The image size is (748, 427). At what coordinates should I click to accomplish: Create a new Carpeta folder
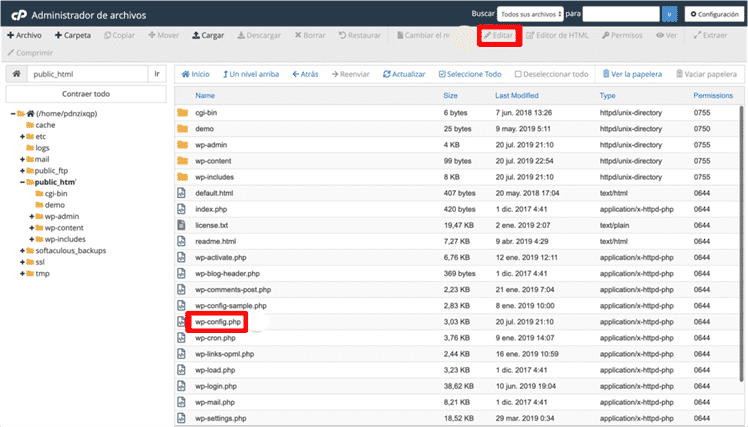point(73,35)
